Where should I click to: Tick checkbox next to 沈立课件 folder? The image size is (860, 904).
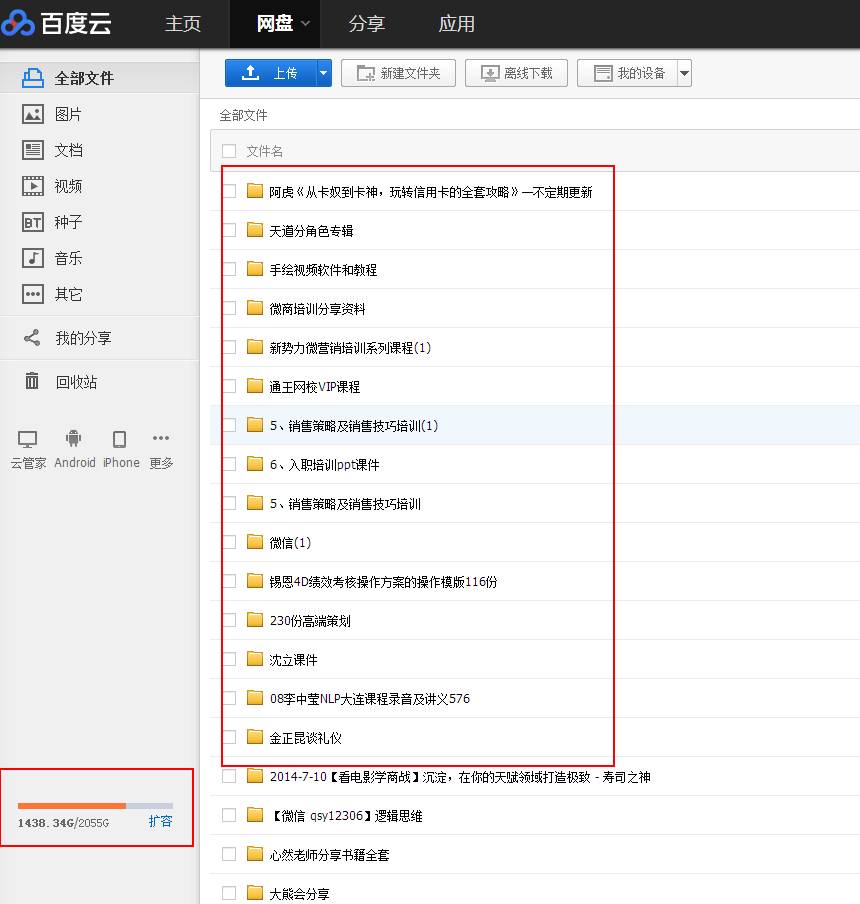(229, 659)
